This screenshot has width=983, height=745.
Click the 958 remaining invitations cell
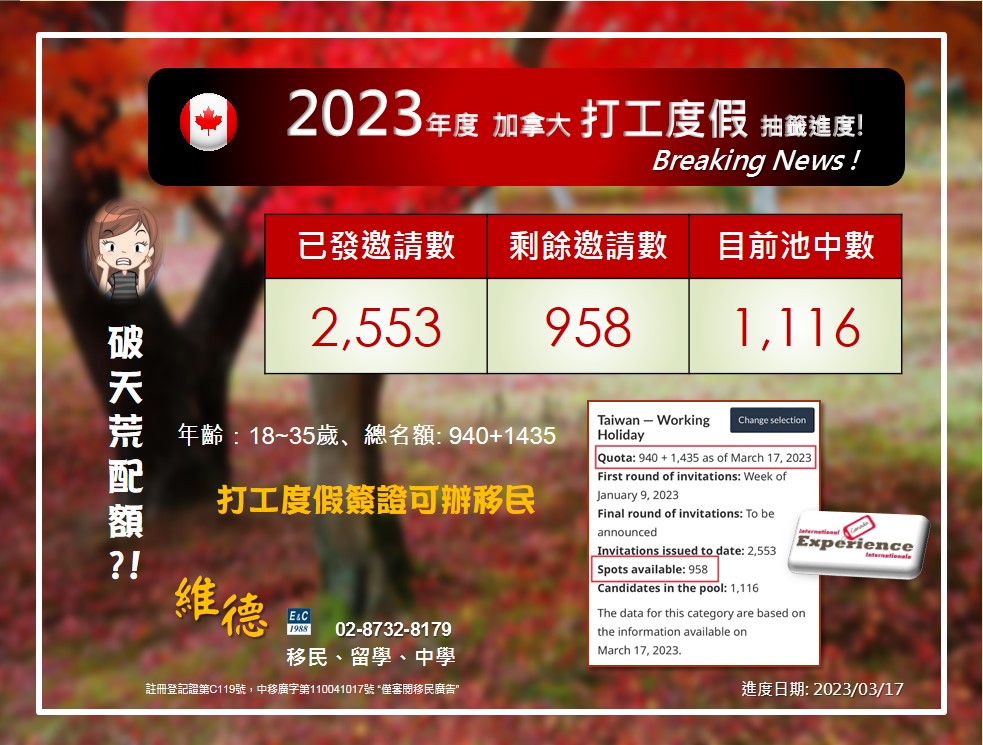pyautogui.click(x=588, y=326)
